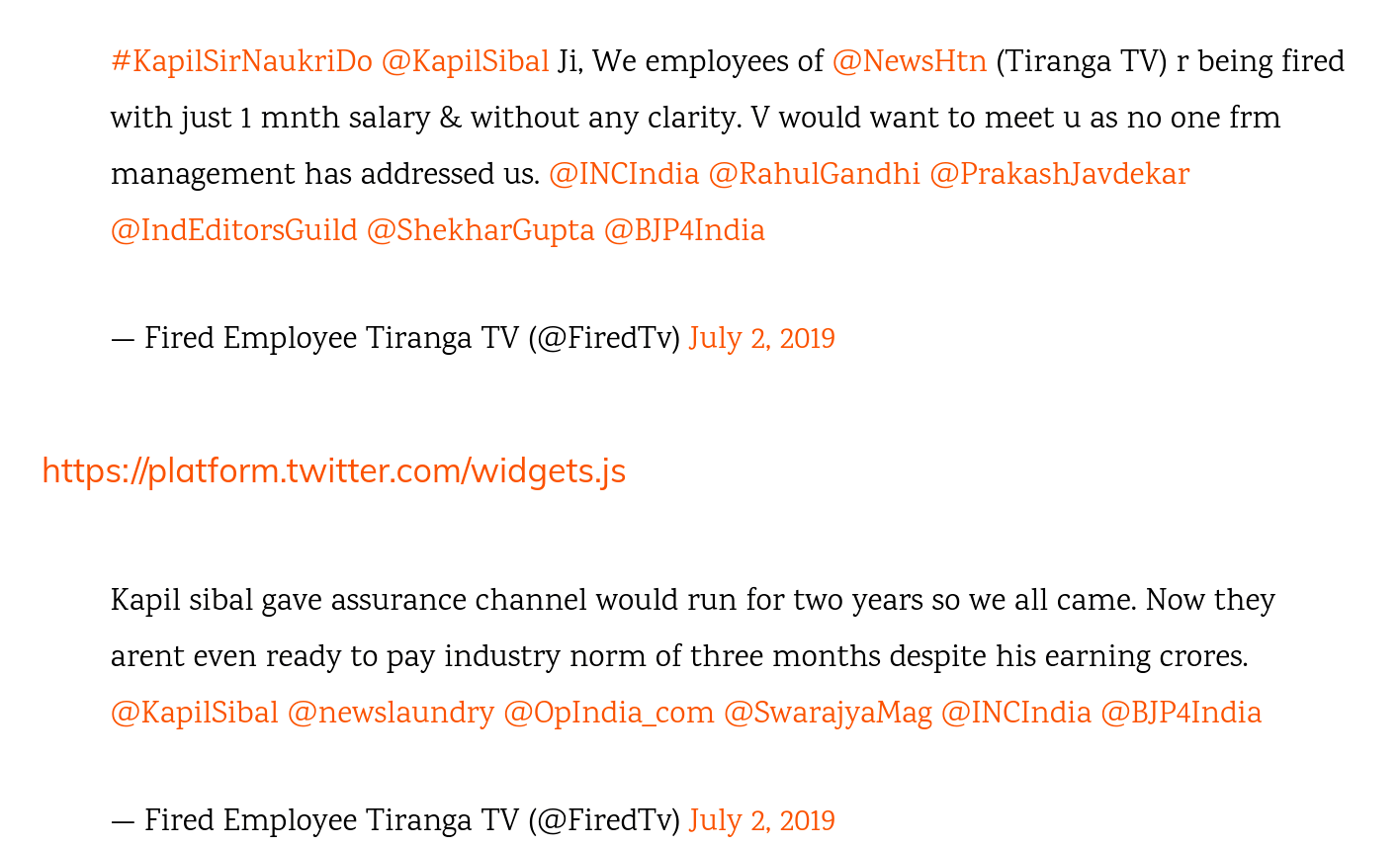
Task: Open @BJP4India link in the second tweet
Action: pos(1181,714)
